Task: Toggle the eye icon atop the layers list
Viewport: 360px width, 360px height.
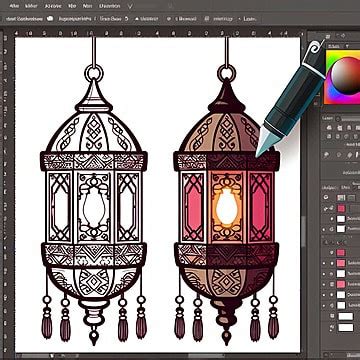Action: (x=326, y=197)
